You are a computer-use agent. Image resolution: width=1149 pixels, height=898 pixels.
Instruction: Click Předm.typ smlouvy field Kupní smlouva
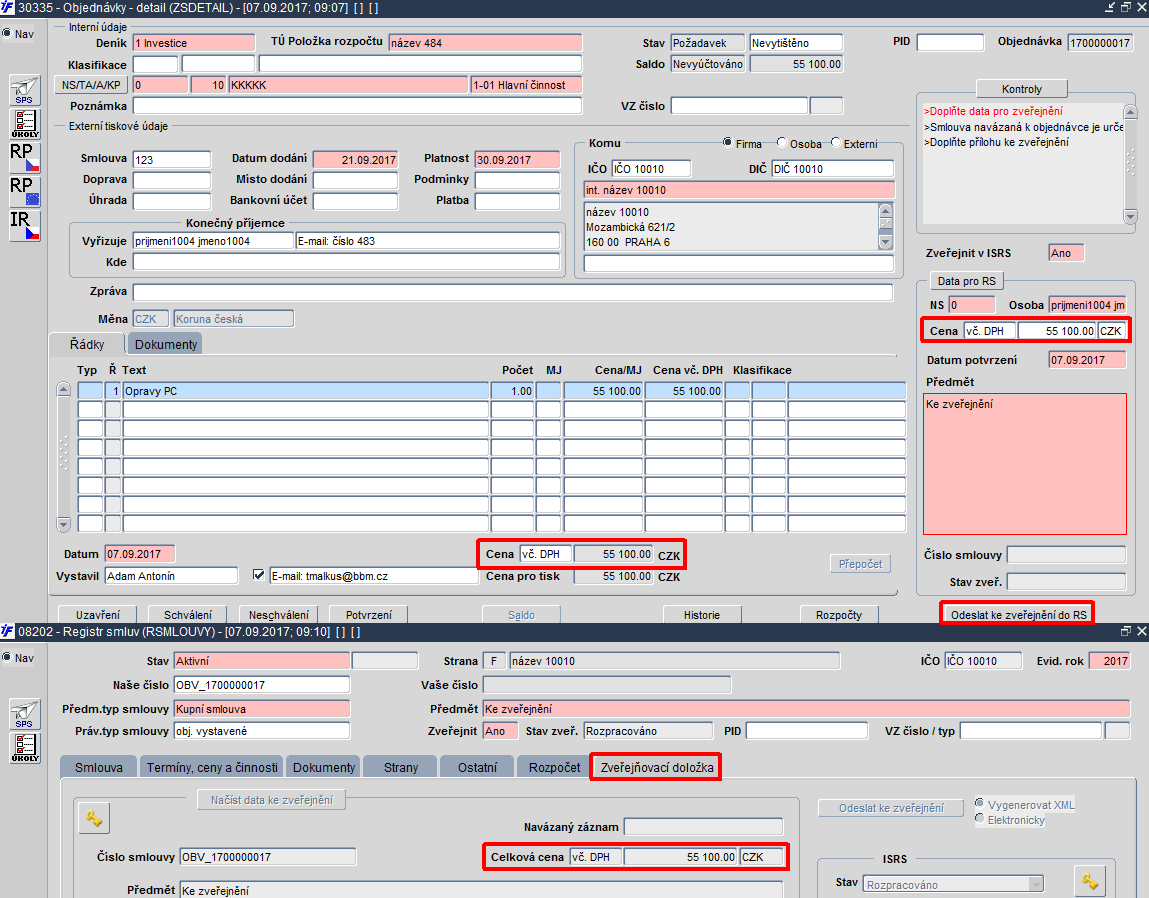coord(262,709)
